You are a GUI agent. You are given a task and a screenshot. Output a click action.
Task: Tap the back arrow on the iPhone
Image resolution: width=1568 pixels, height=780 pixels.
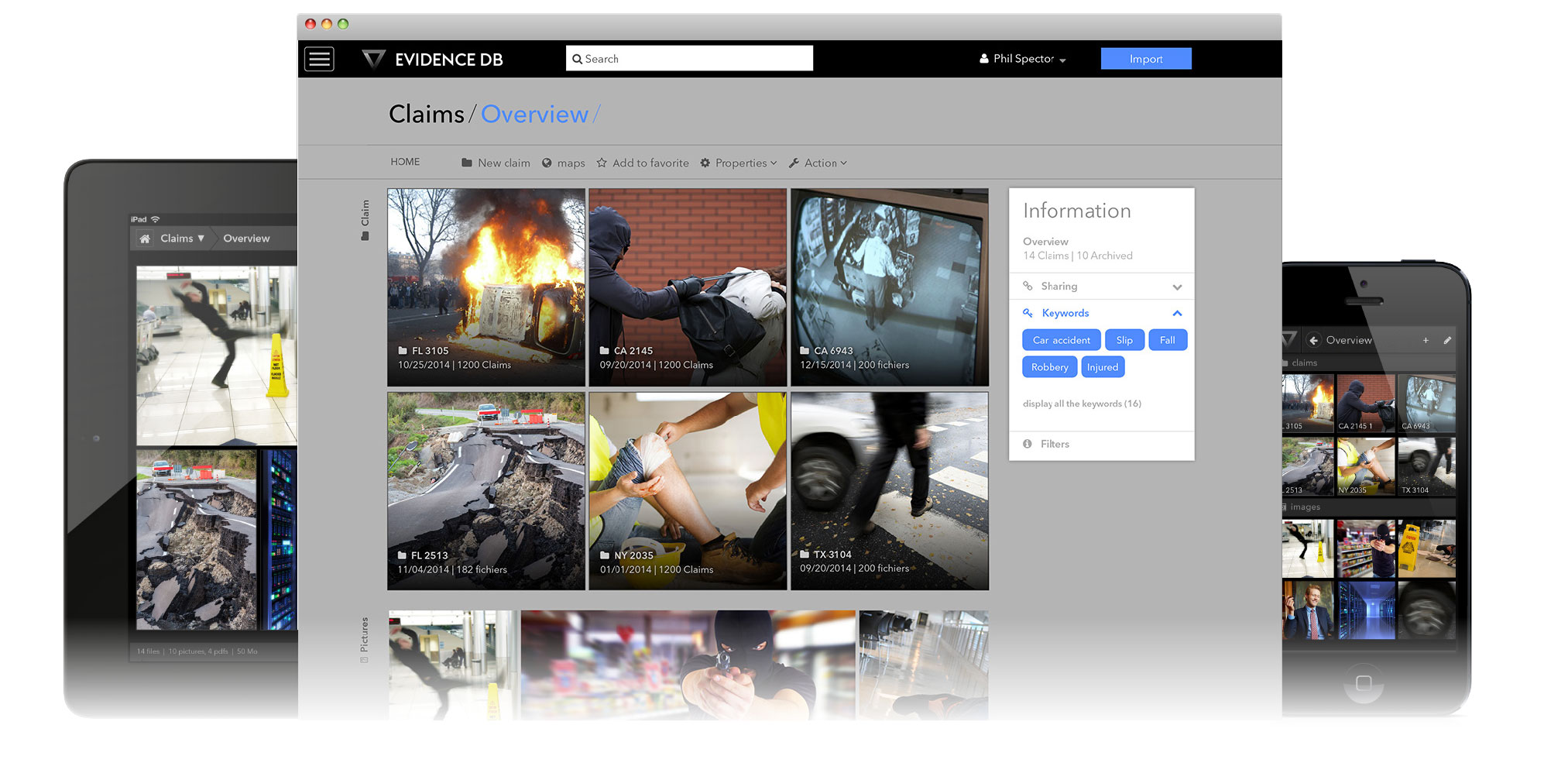pos(1313,340)
